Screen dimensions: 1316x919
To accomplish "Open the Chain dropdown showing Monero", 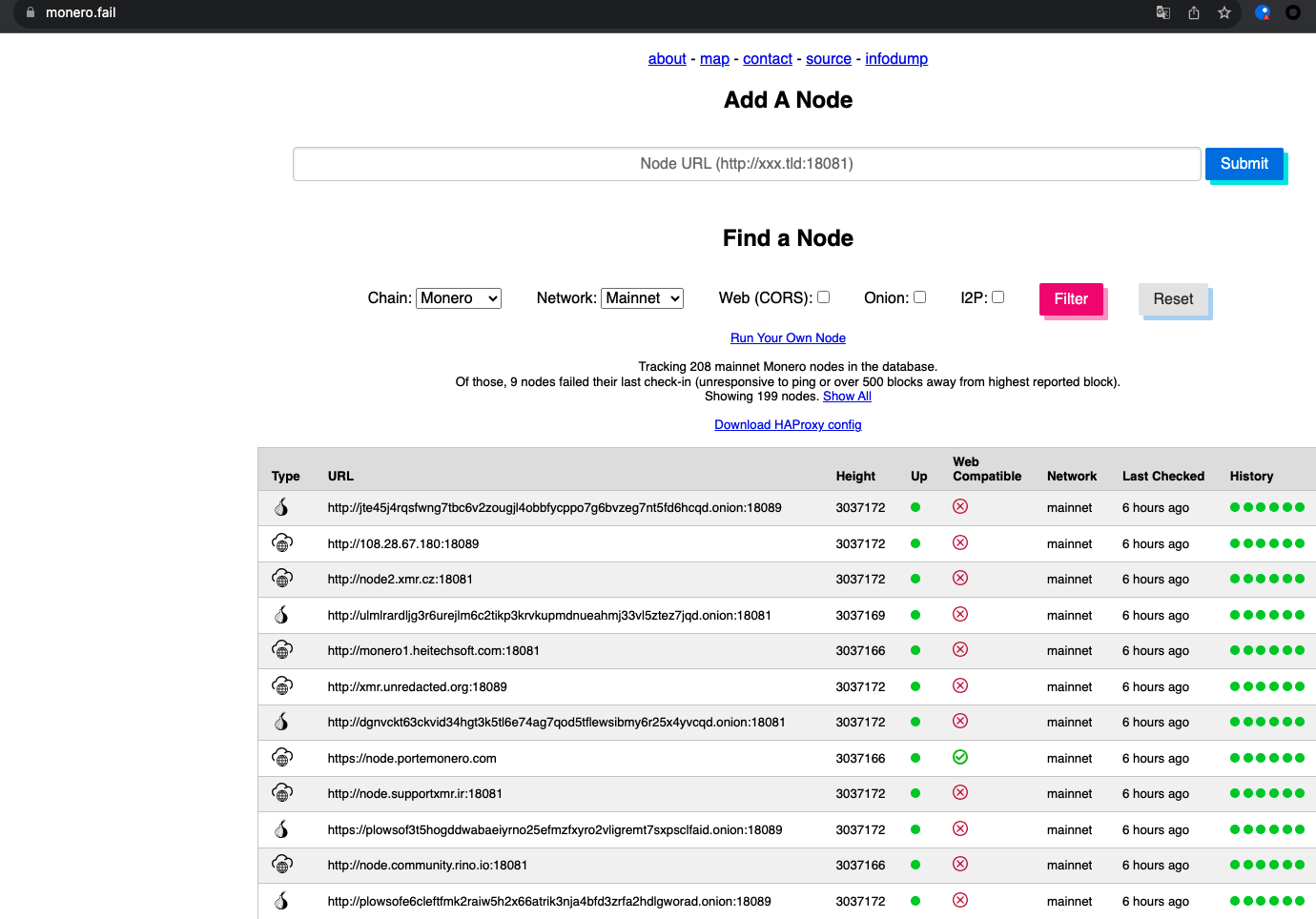I will (459, 298).
